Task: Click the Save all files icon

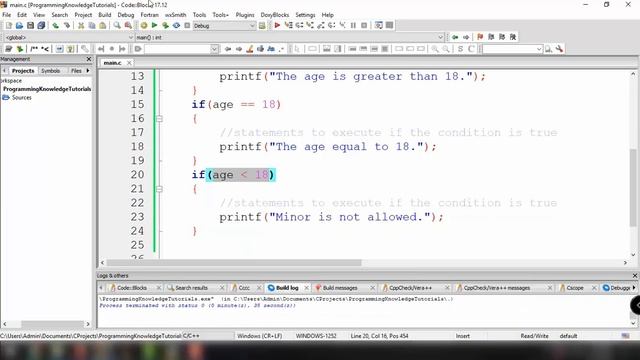Action: point(41,25)
